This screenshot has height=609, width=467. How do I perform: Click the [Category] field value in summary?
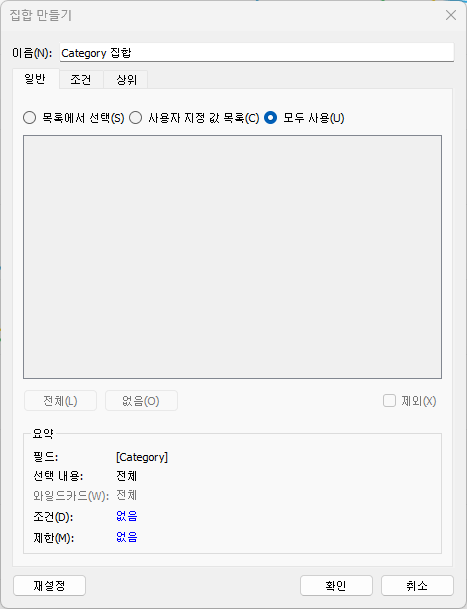[142, 457]
